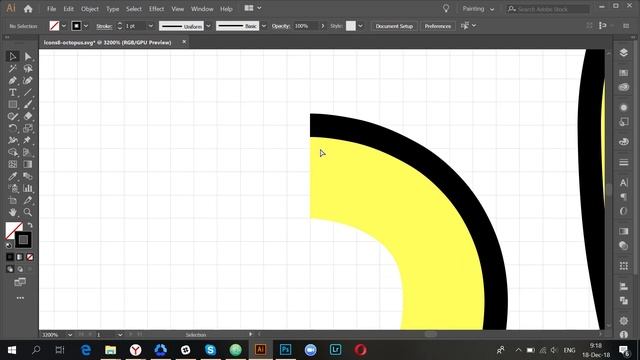Close the icons8-octopus.svg document tab
The width and height of the screenshot is (640, 360).
point(184,42)
